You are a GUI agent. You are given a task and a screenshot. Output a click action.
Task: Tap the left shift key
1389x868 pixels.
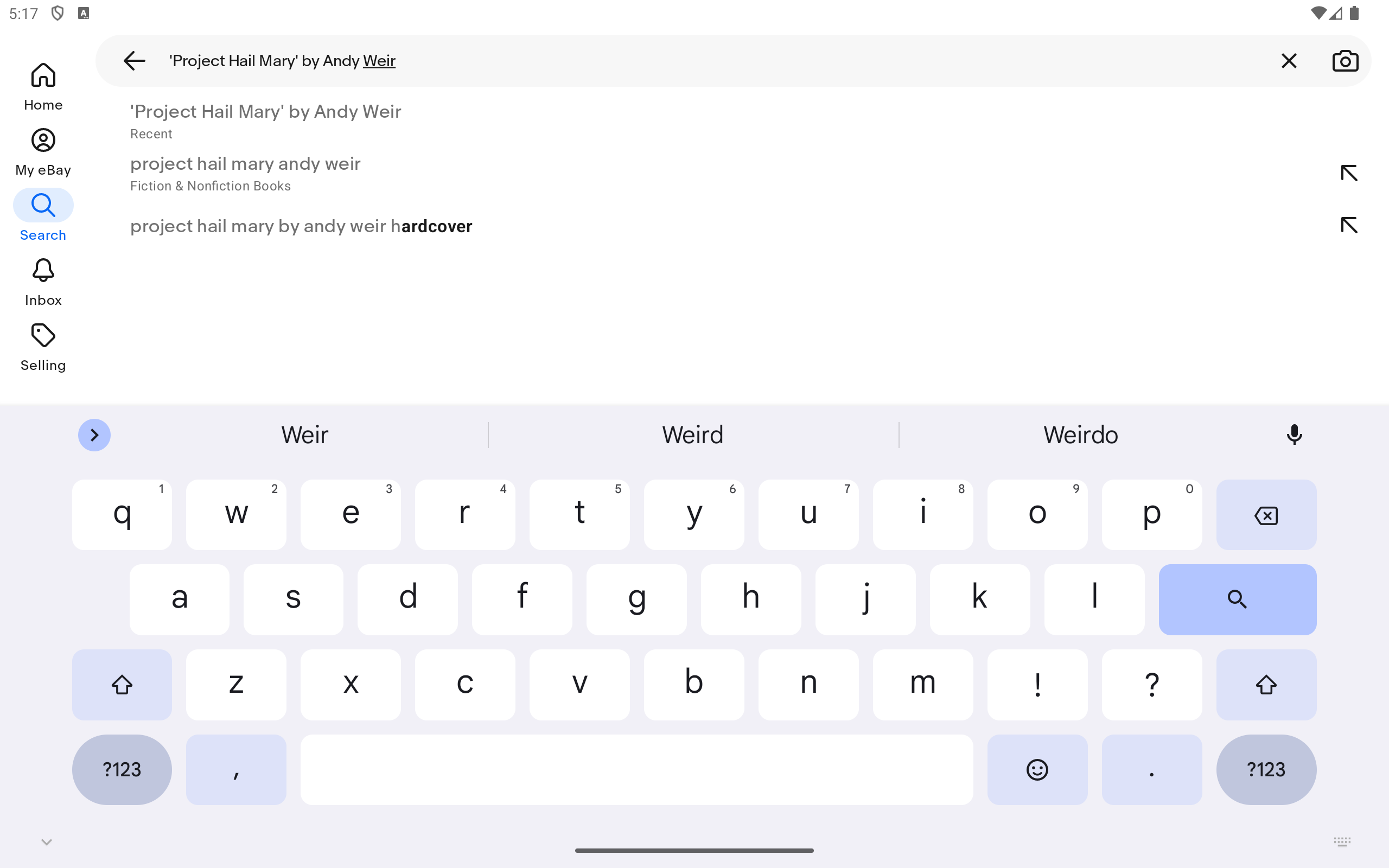tap(122, 684)
